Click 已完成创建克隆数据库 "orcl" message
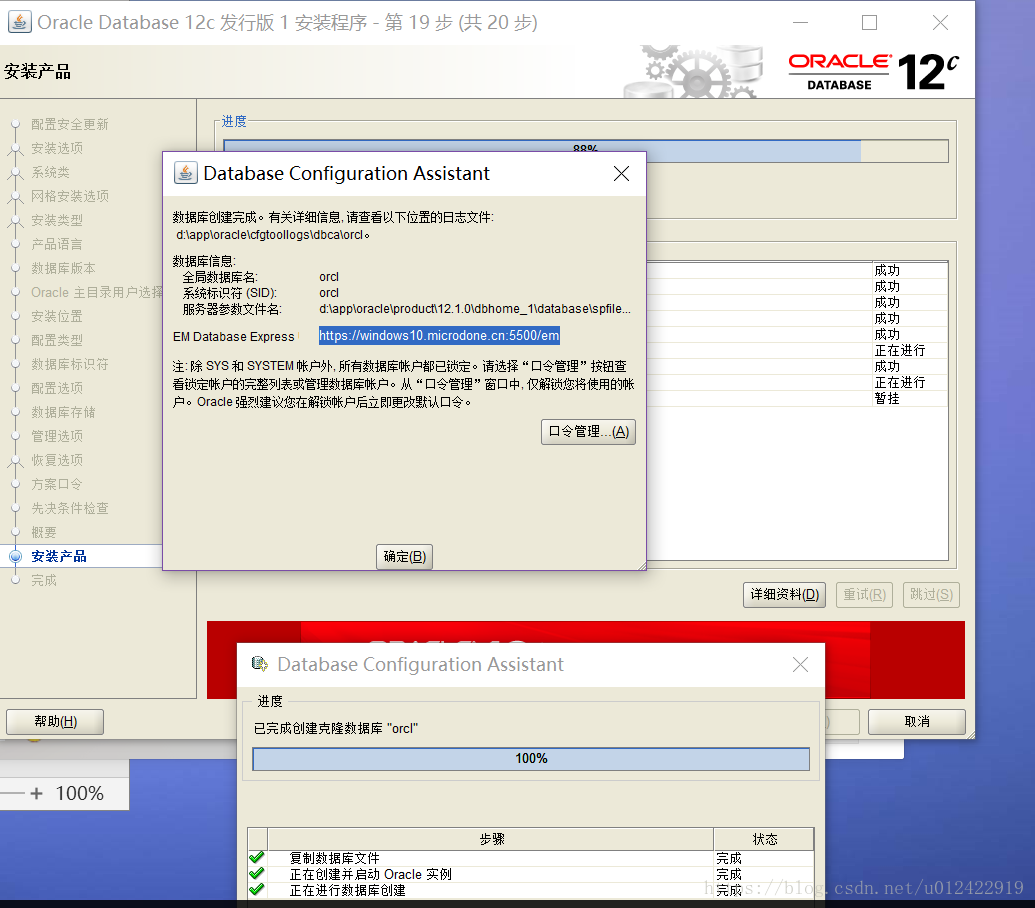 [335, 729]
